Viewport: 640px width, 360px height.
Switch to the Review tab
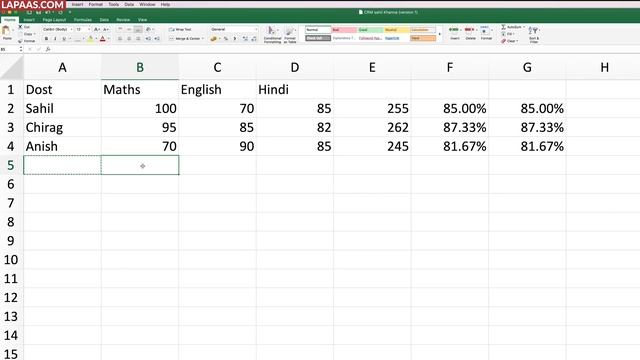[x=123, y=20]
